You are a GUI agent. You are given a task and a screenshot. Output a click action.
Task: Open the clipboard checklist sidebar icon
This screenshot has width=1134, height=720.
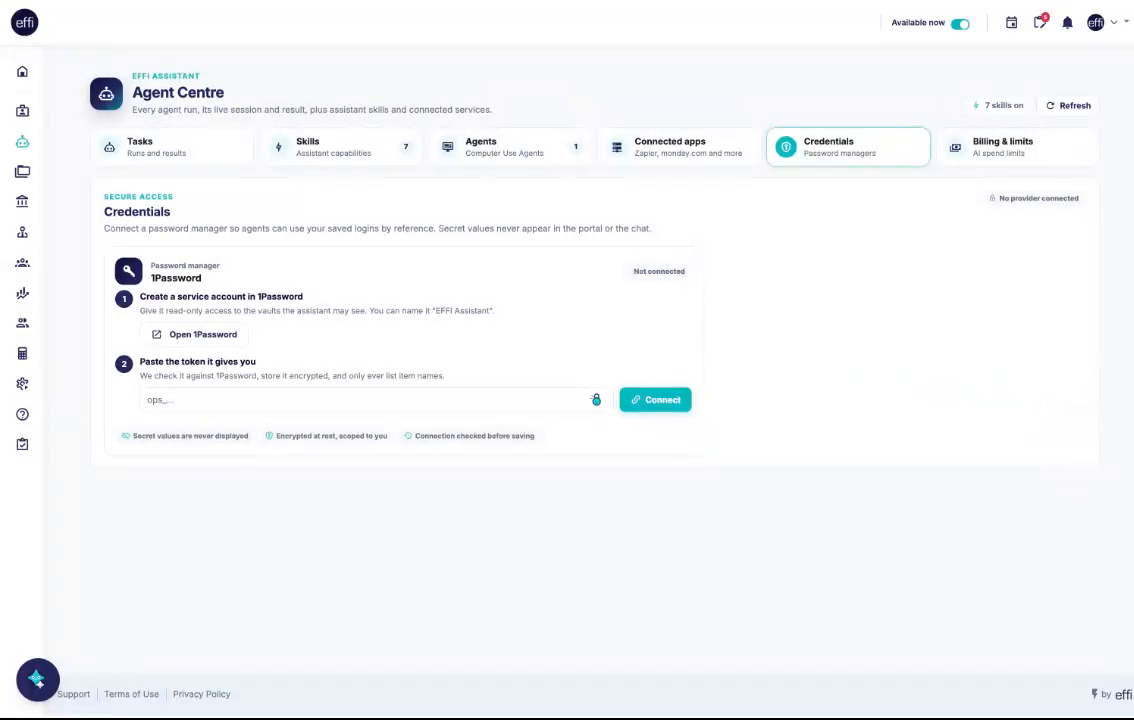click(22, 444)
